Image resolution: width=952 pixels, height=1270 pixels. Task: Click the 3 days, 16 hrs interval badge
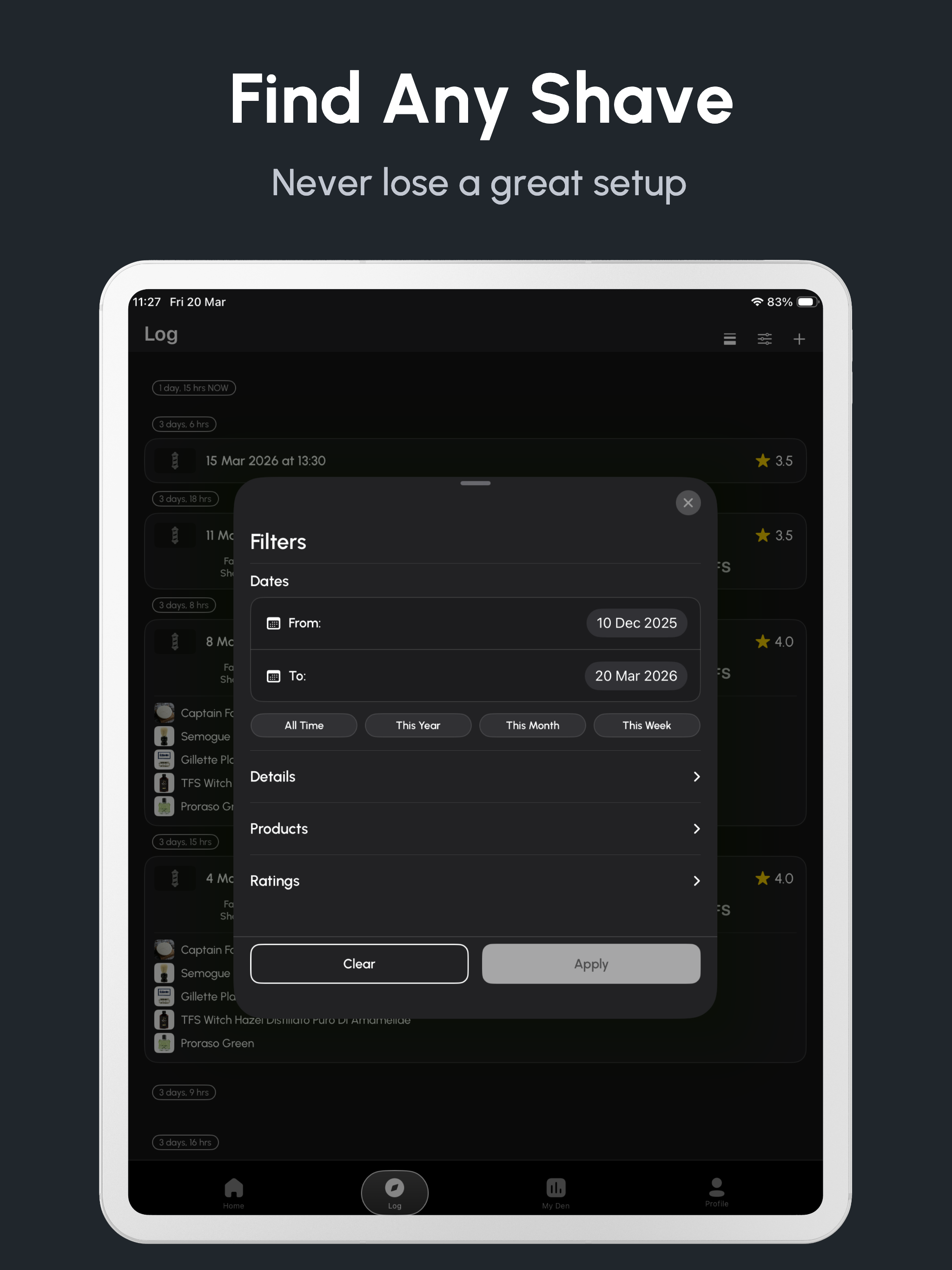click(x=185, y=1142)
